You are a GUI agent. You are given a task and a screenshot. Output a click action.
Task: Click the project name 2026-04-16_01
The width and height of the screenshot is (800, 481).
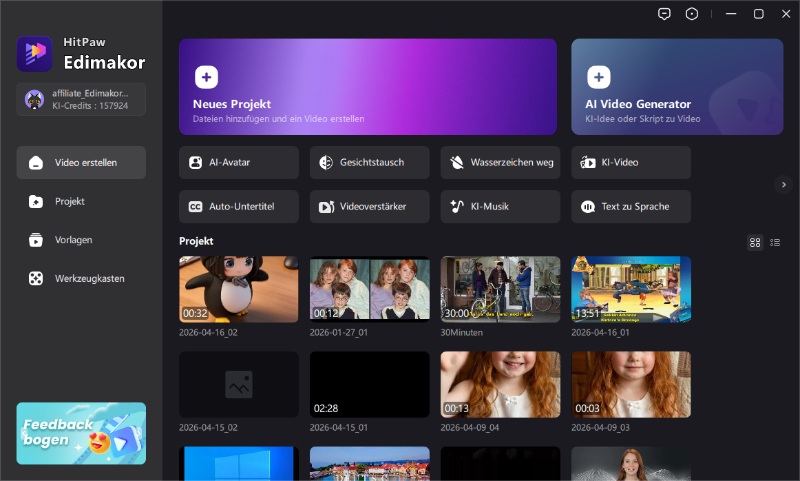pos(601,333)
